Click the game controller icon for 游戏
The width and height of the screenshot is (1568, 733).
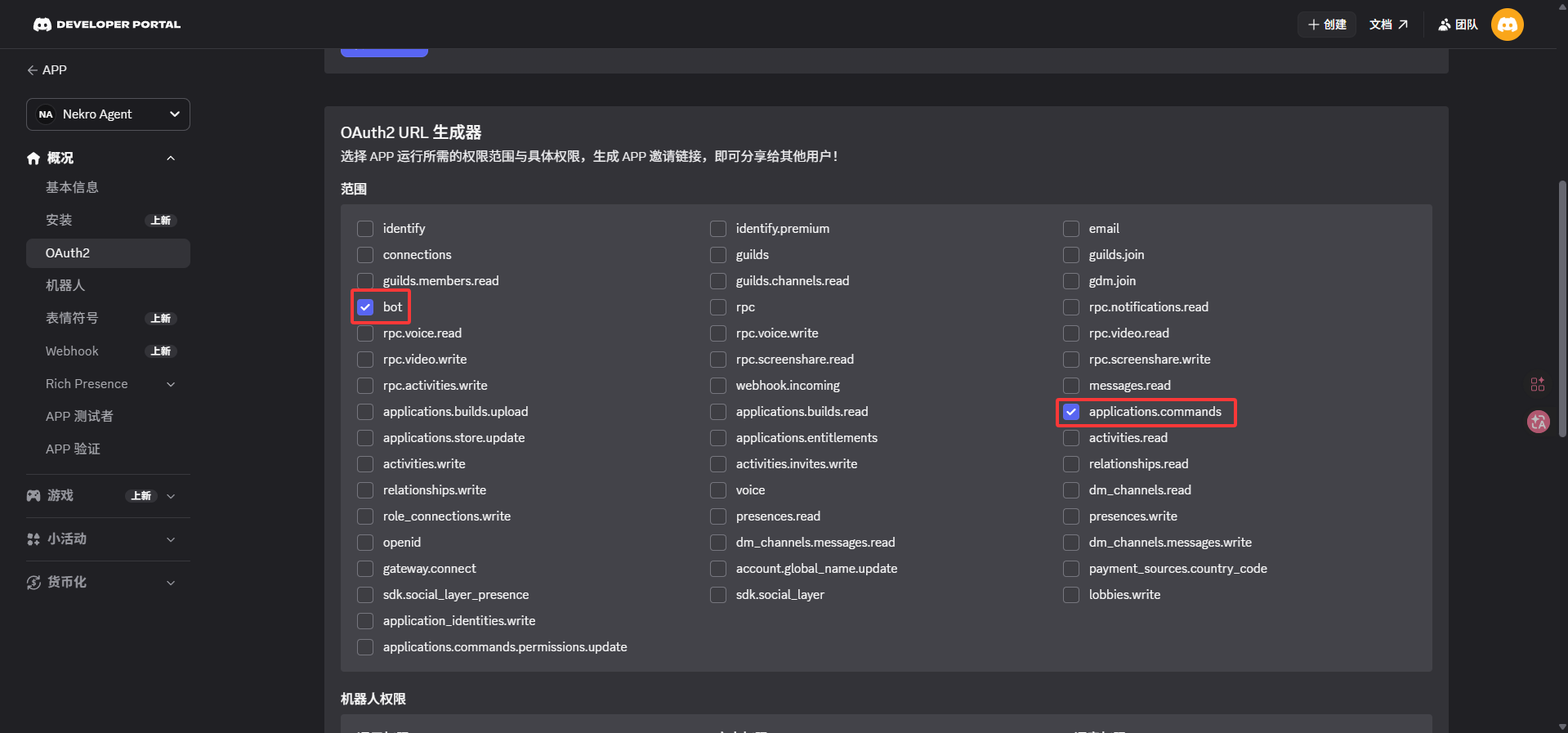coord(34,496)
